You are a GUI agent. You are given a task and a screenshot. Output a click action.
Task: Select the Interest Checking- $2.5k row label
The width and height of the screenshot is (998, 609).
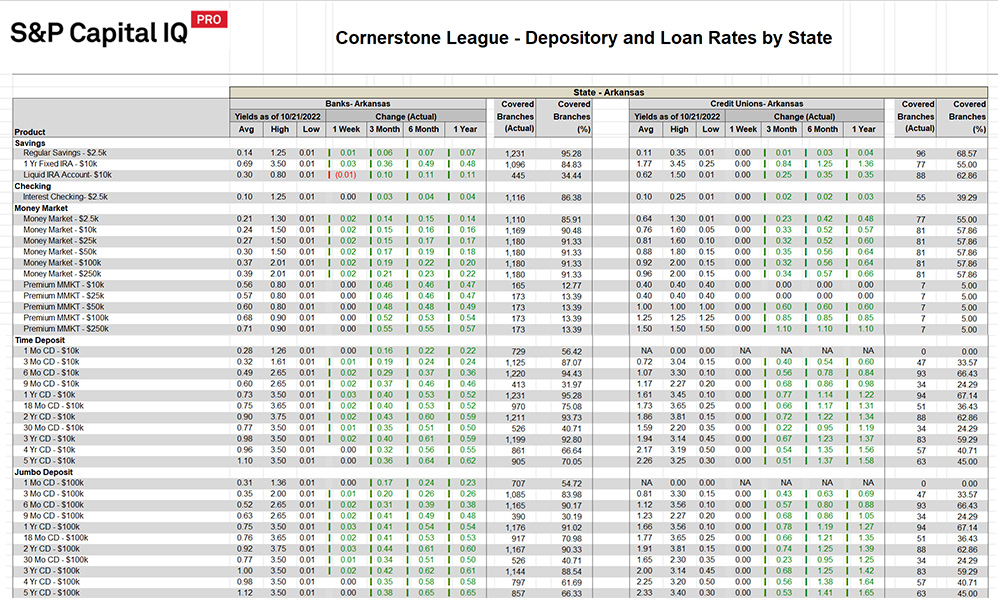point(65,197)
